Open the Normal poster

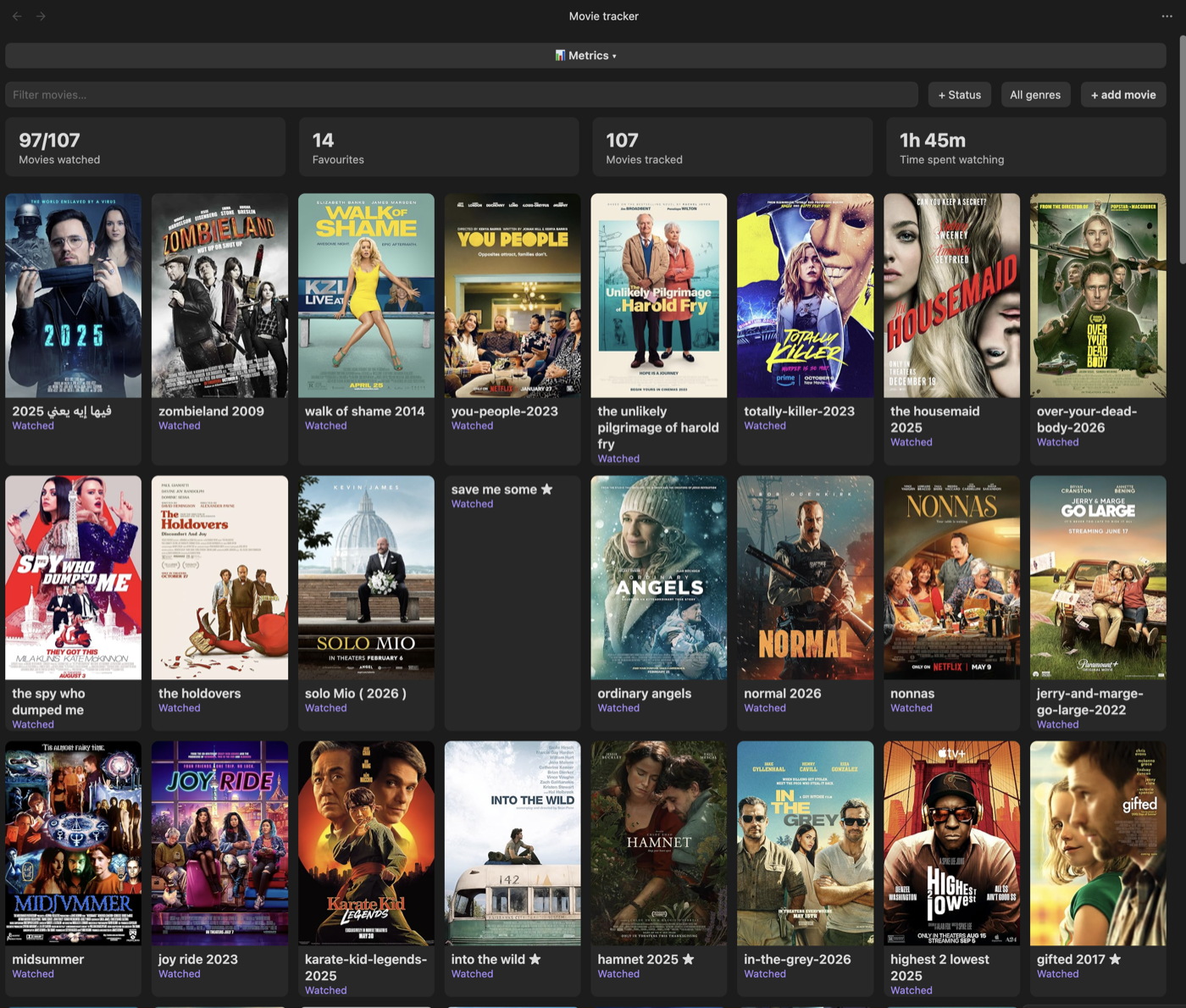click(x=805, y=578)
